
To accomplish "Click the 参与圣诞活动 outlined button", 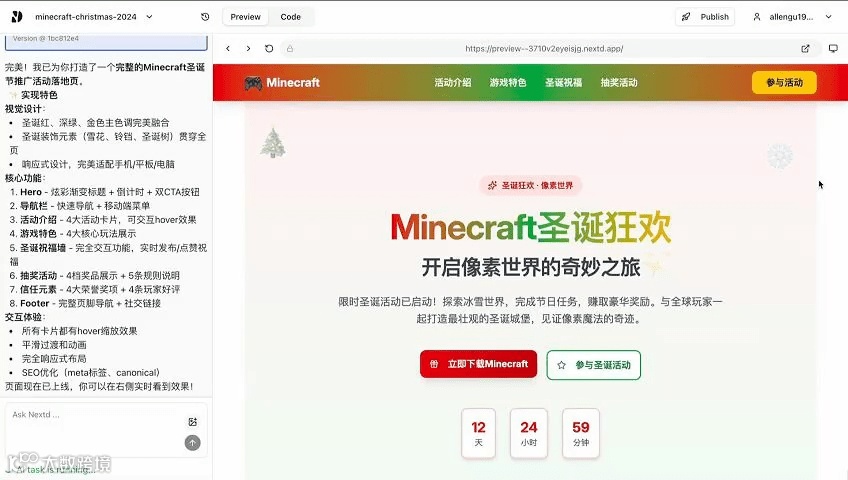I will pos(593,365).
